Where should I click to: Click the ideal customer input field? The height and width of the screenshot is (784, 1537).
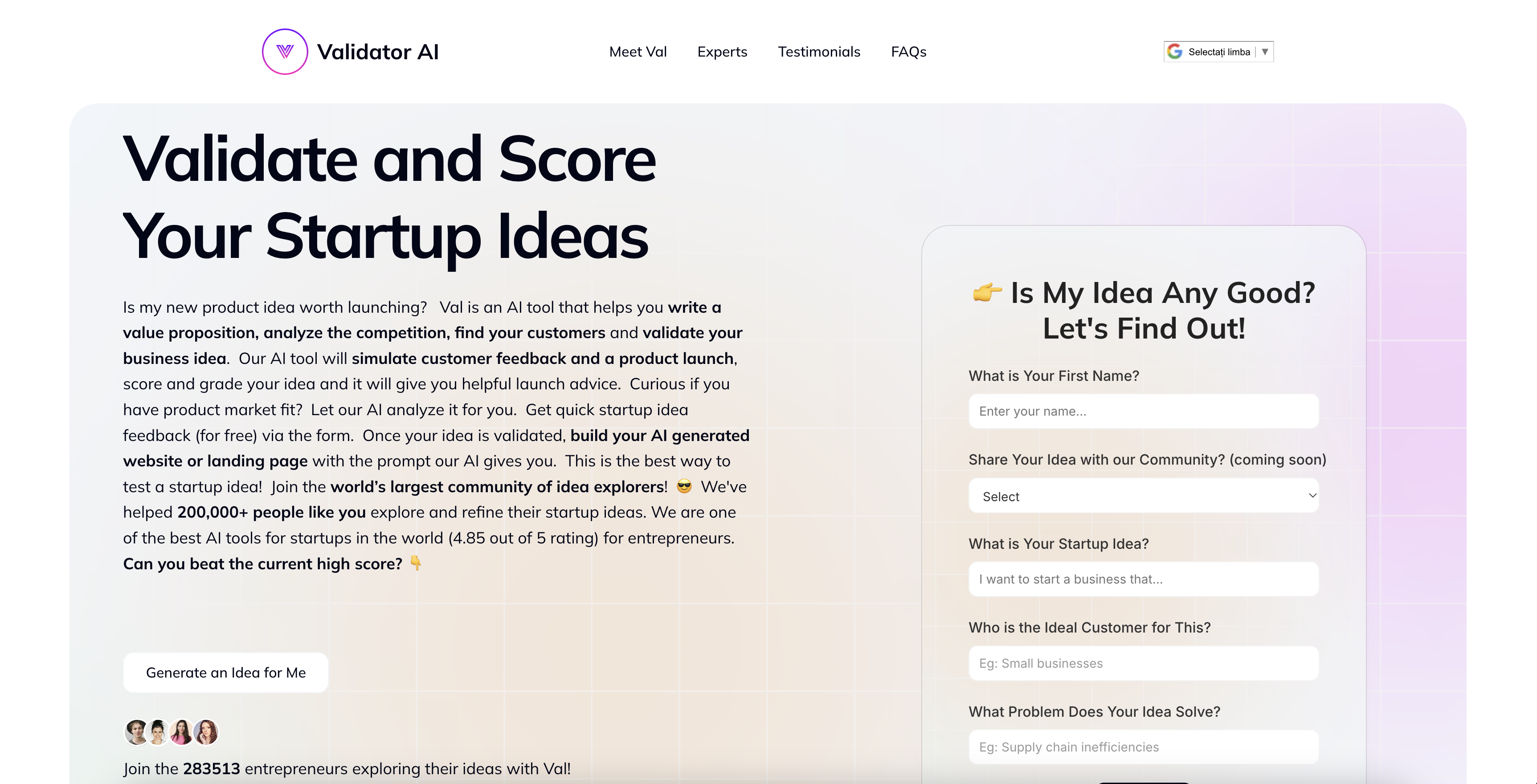coord(1143,663)
